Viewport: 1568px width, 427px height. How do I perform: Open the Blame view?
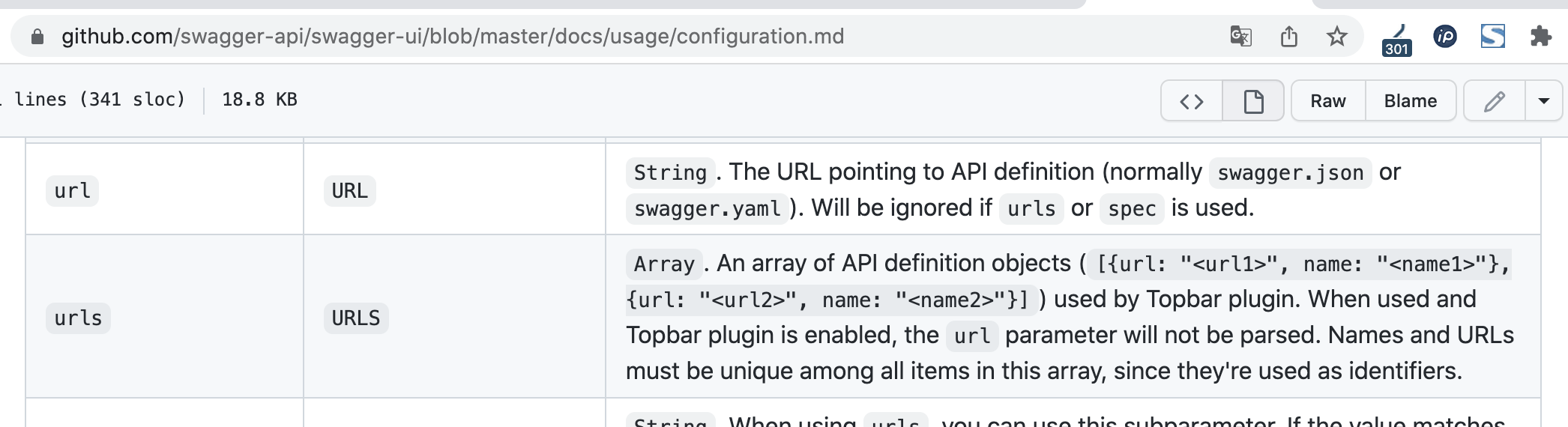(1410, 101)
